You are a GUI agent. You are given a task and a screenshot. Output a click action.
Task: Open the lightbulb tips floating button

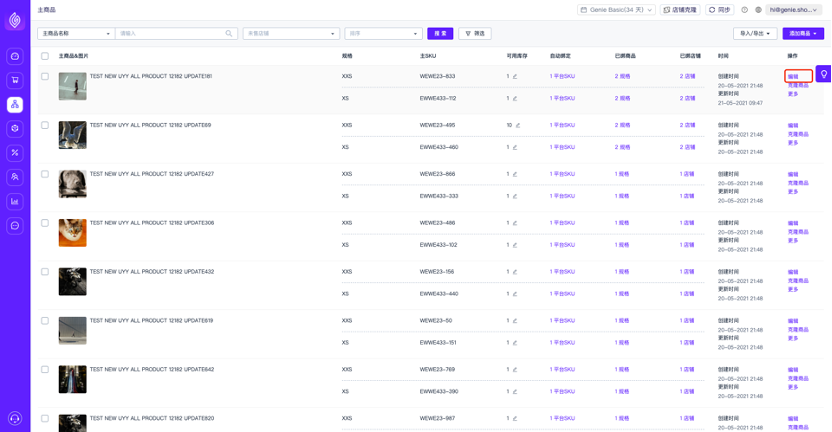click(824, 74)
